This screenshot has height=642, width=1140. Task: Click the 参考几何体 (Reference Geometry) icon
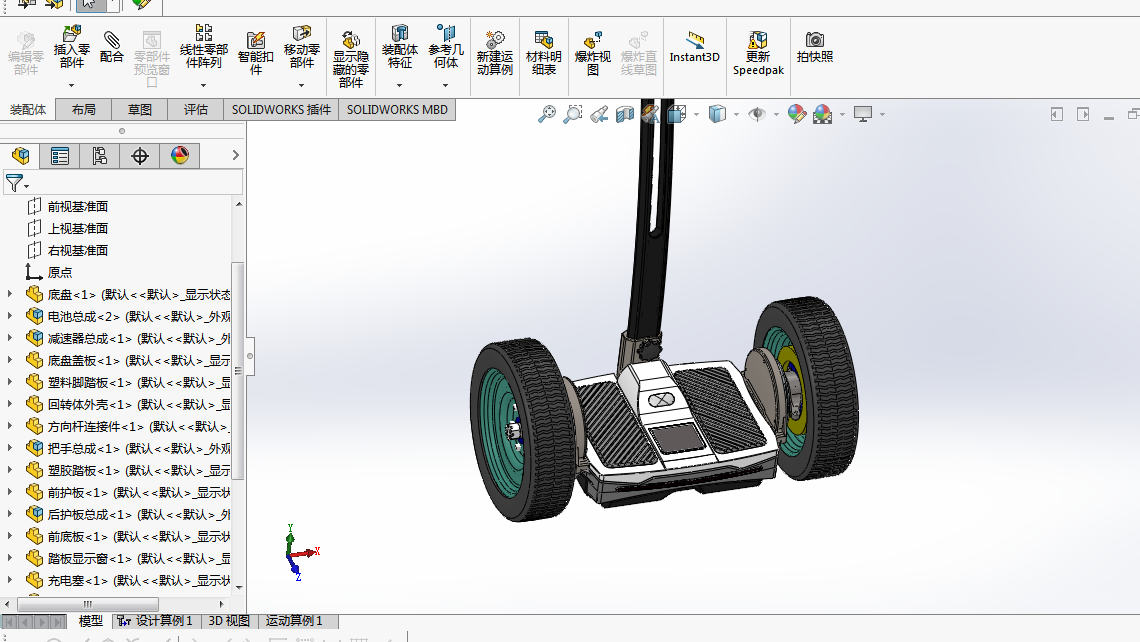[445, 47]
